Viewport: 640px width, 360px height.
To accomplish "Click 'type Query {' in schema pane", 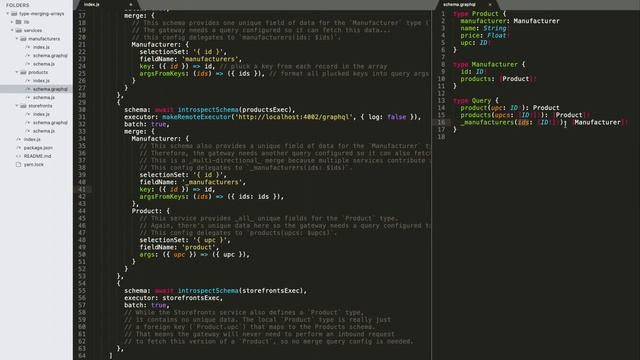I will pos(476,100).
